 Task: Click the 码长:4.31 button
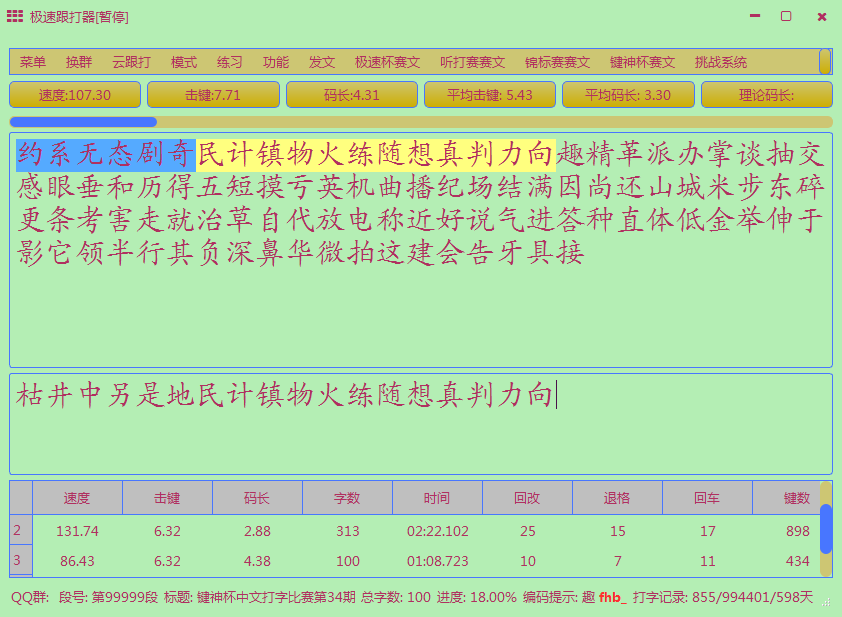point(352,95)
